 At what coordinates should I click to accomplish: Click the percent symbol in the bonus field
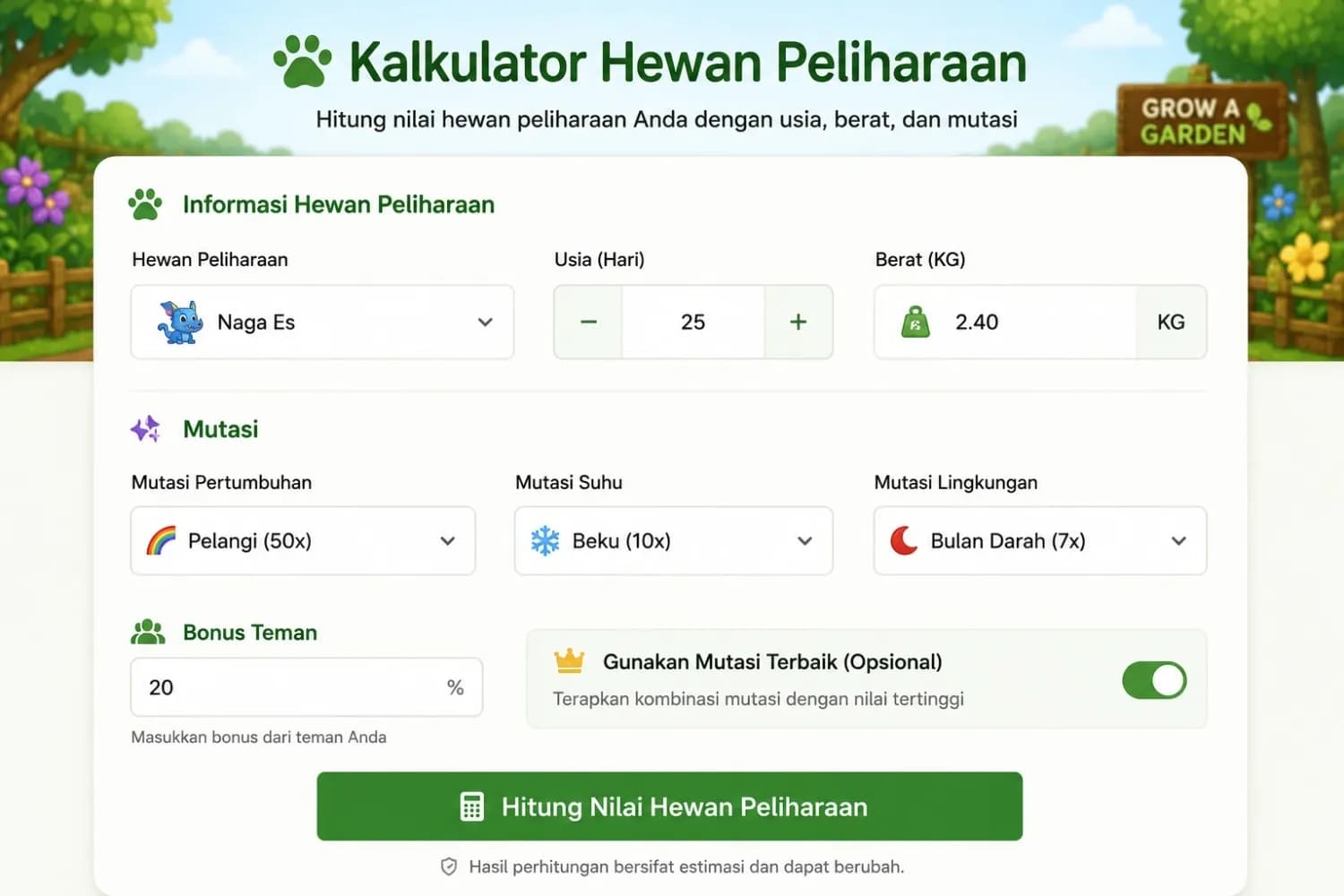point(455,687)
